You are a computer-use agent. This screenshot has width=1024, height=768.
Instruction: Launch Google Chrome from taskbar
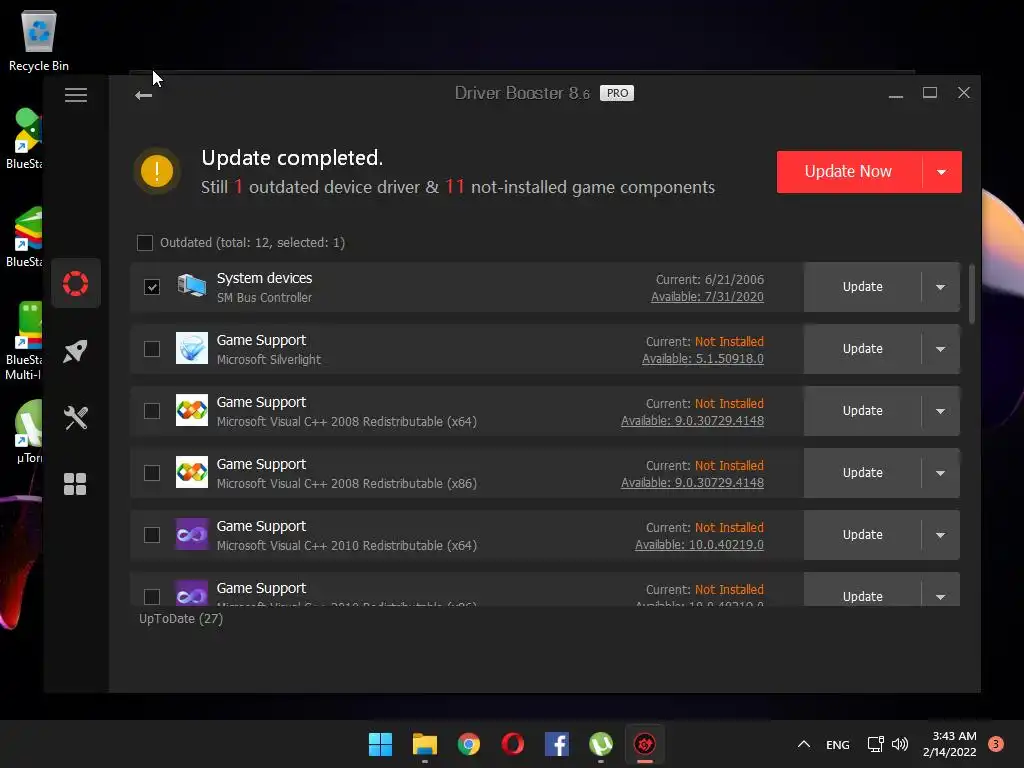click(x=469, y=744)
